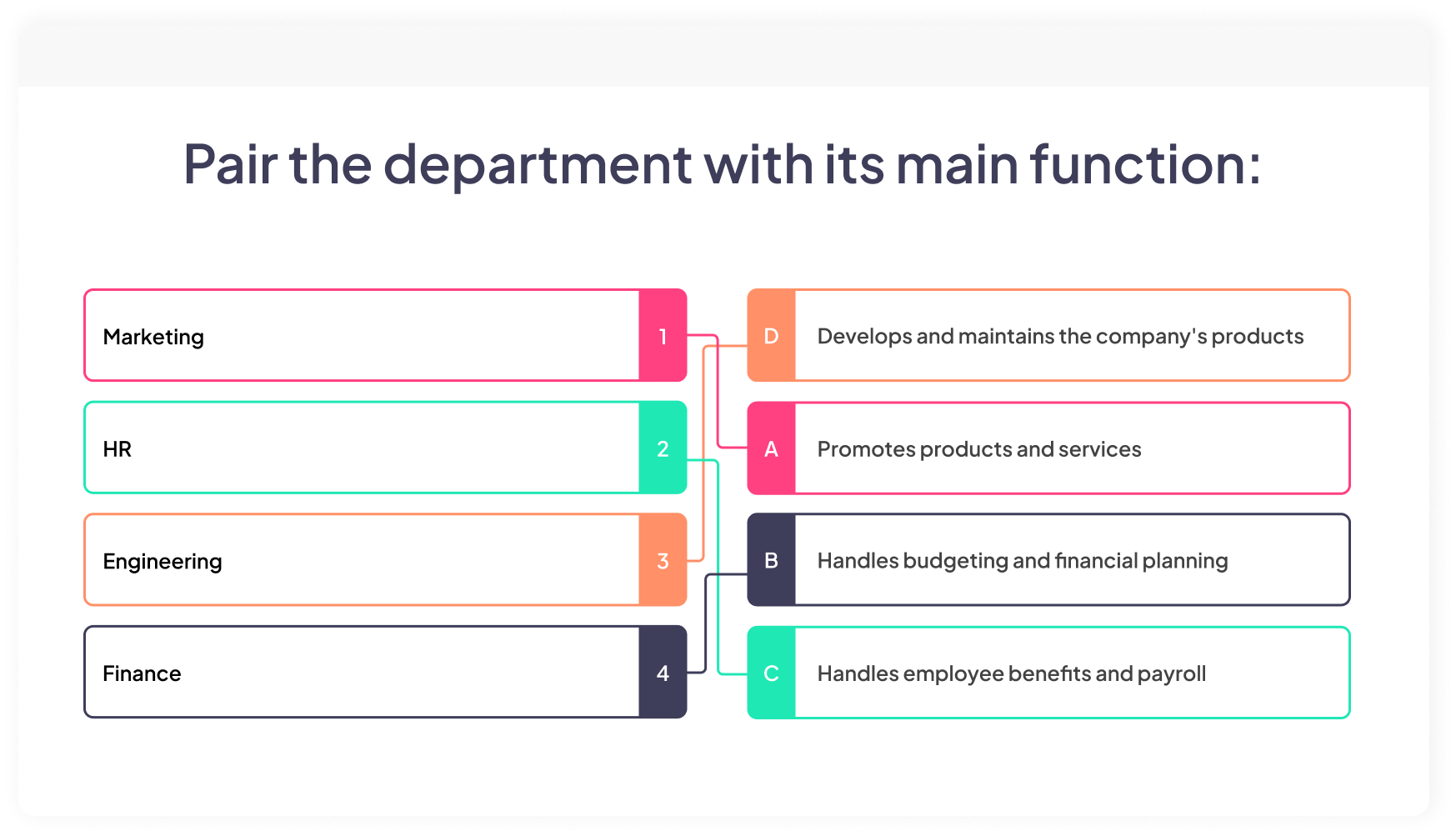
Task: Click the pink letter A badge
Action: pyautogui.click(x=771, y=448)
